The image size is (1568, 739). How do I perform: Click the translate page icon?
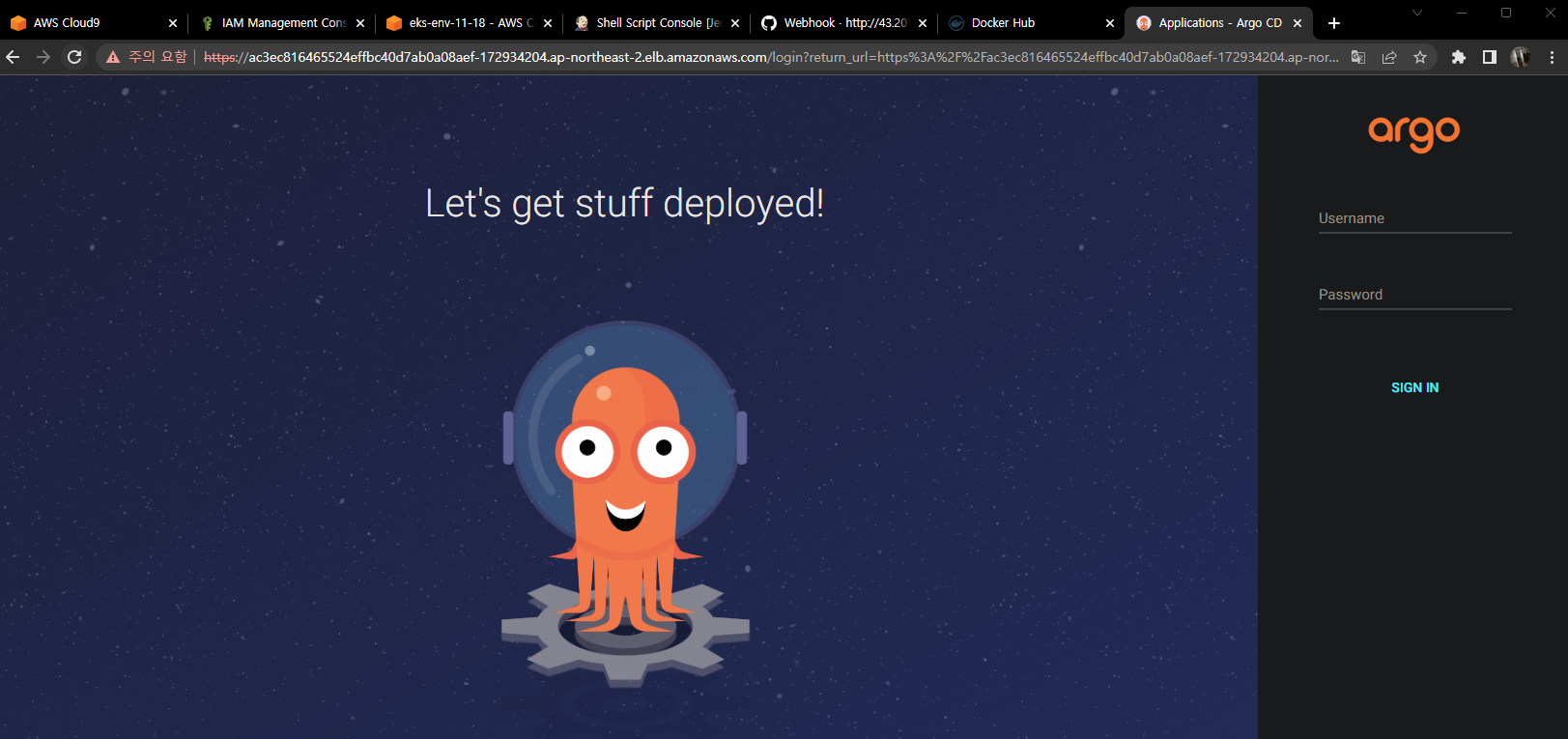[1358, 57]
